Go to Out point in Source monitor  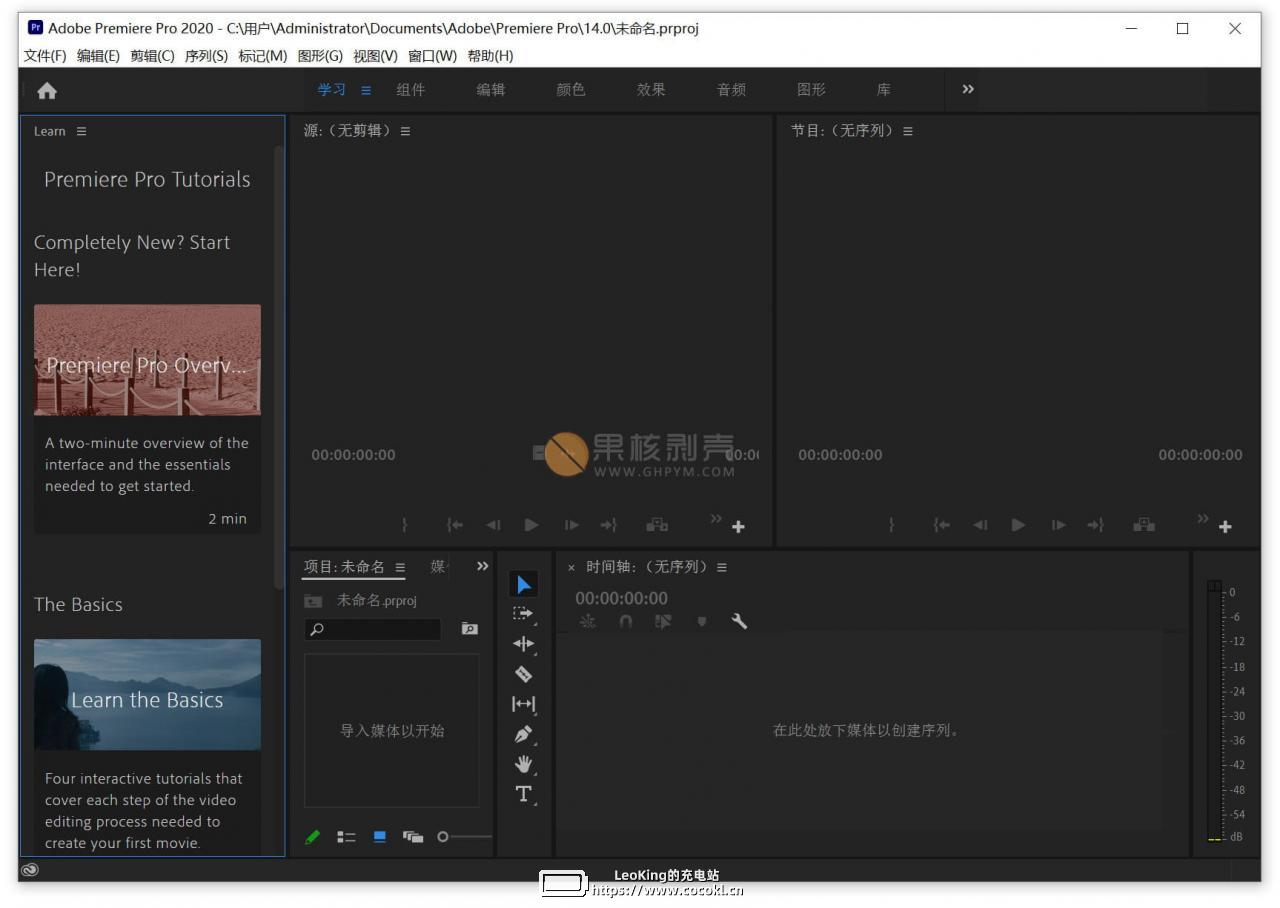(609, 525)
